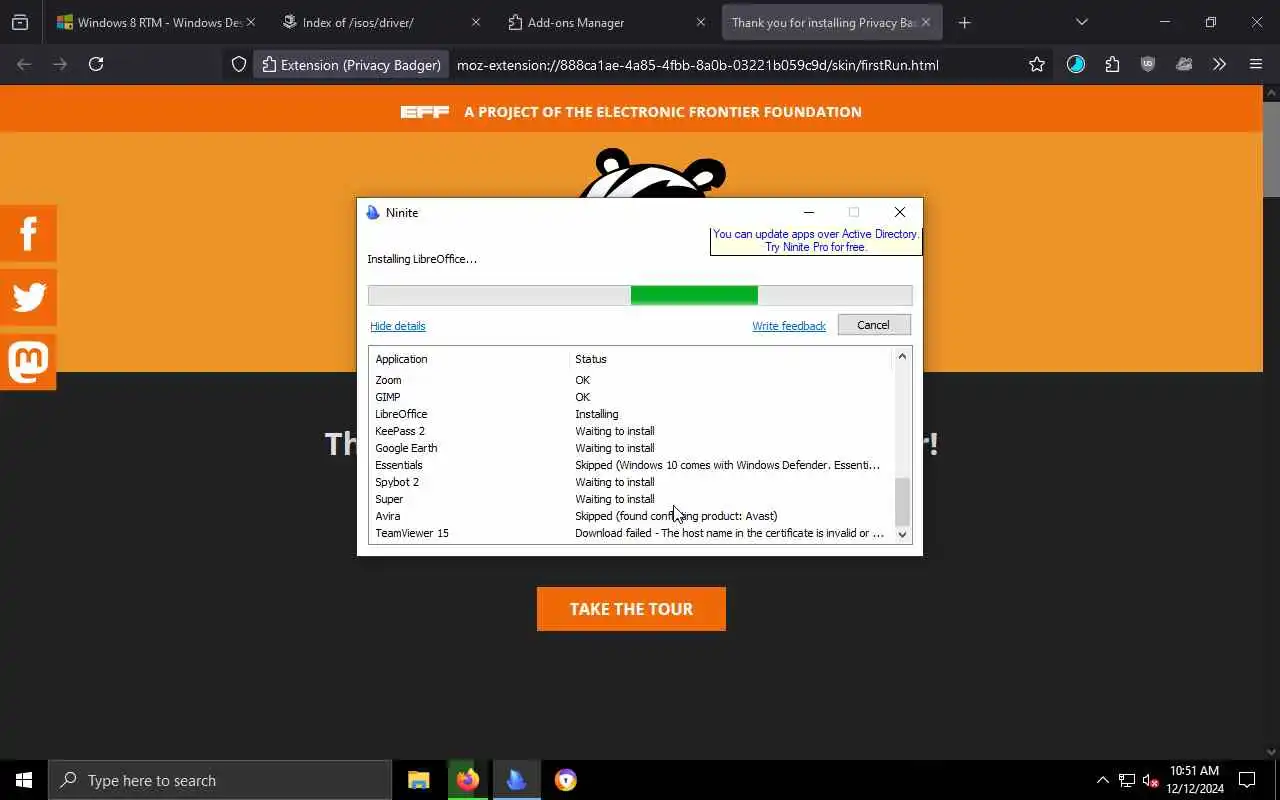Viewport: 1280px width, 800px height.
Task: Reload the current page
Action: [96, 64]
